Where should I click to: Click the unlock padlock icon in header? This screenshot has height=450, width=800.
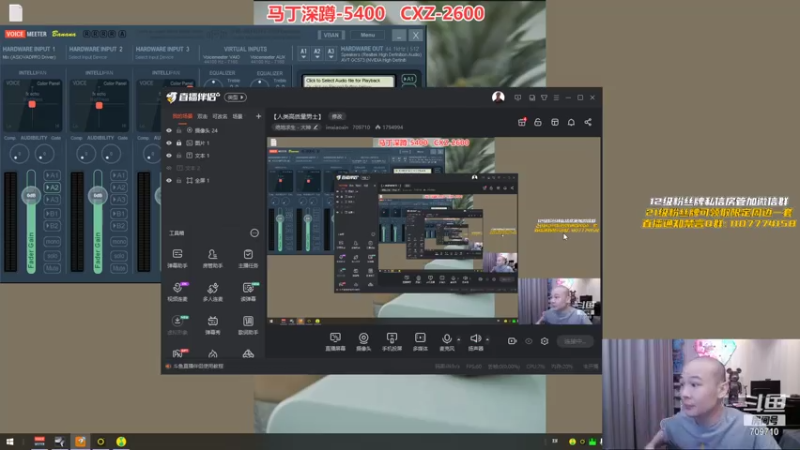[x=538, y=122]
